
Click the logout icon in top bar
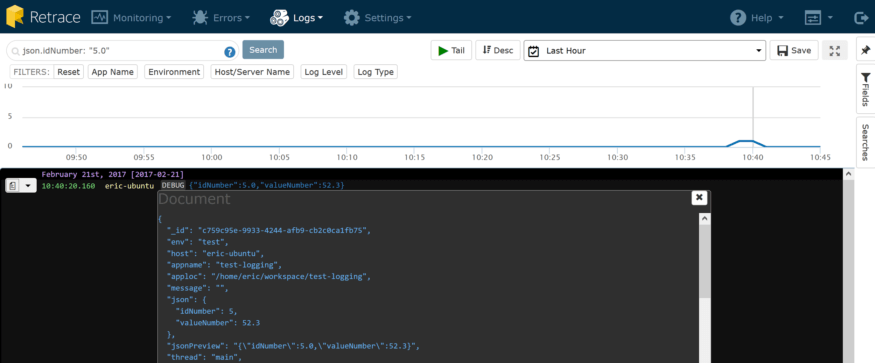[x=862, y=18]
